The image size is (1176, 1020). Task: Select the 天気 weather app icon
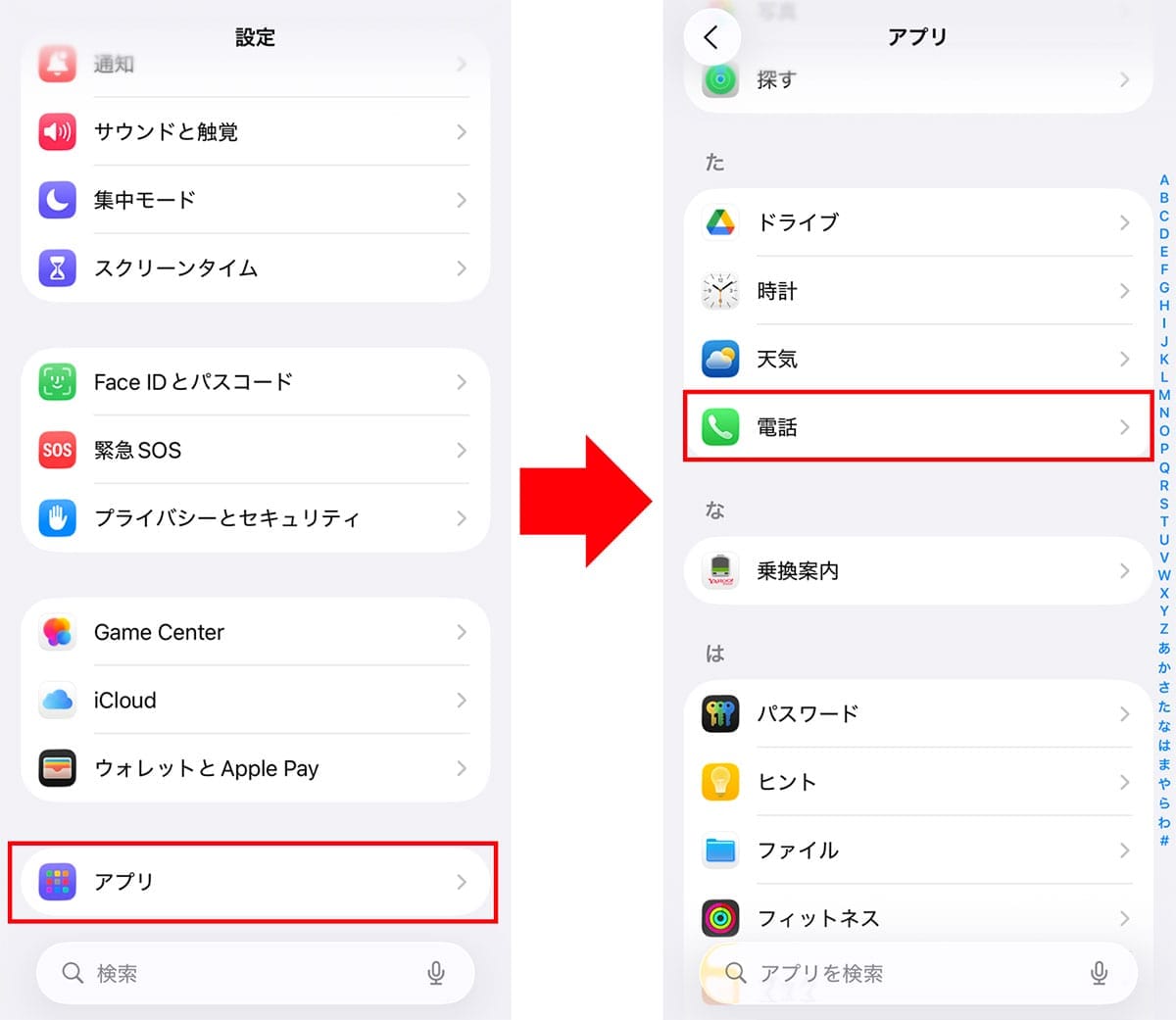[x=720, y=359]
